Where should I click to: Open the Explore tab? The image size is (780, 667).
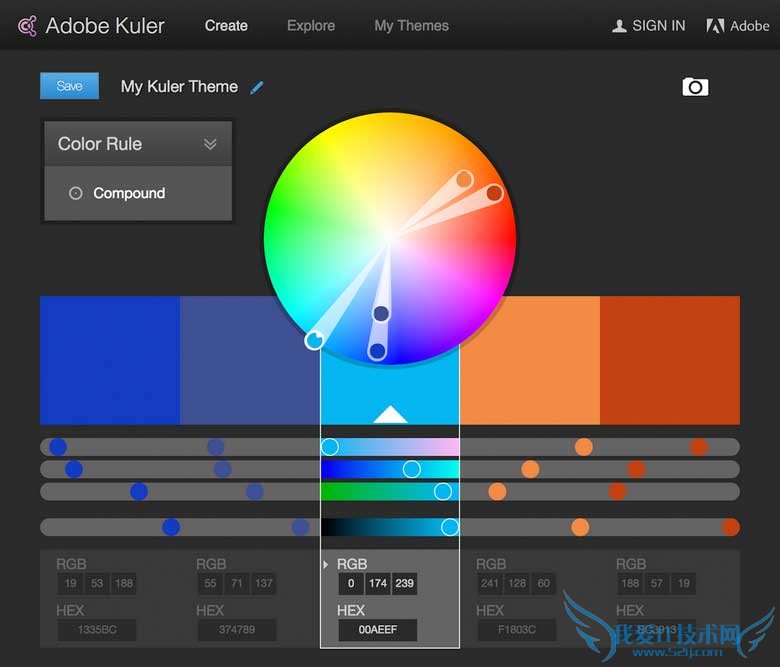pos(311,25)
